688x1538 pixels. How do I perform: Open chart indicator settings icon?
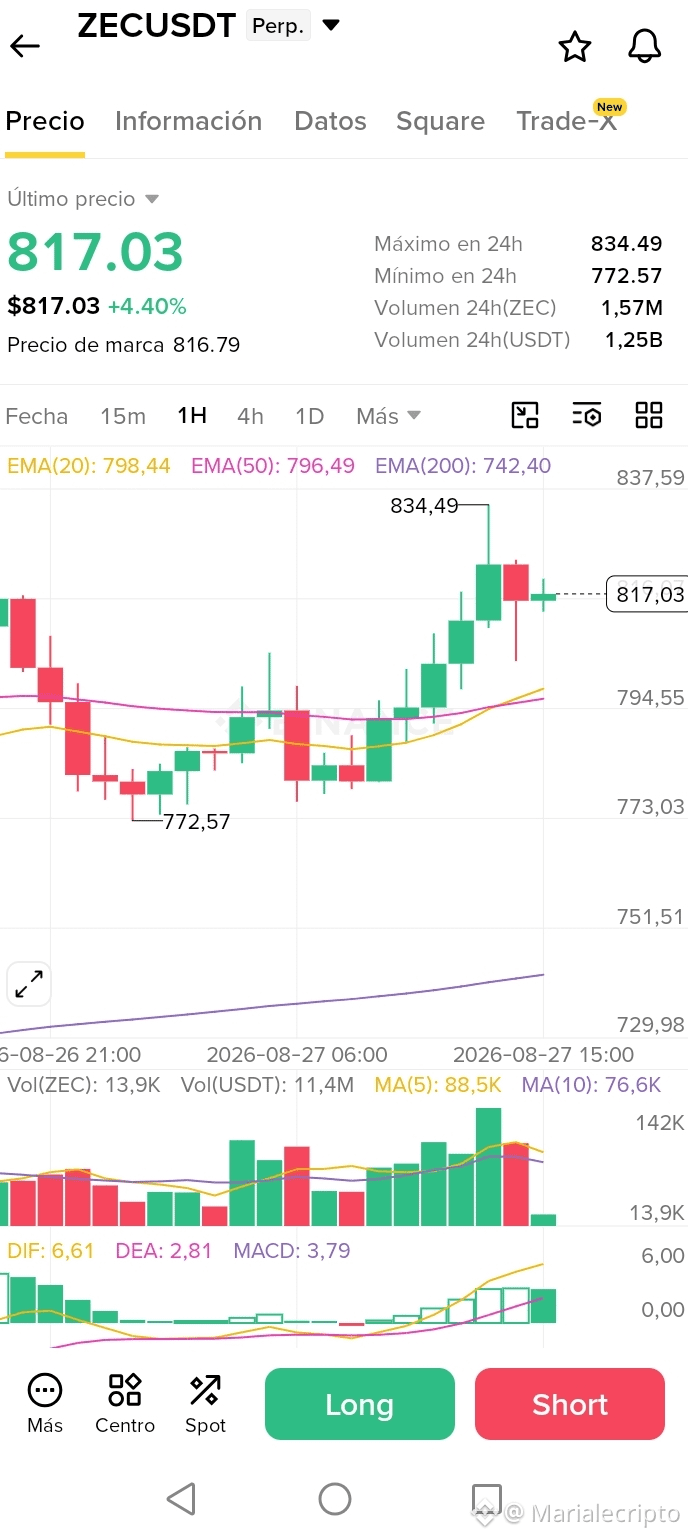tap(587, 415)
